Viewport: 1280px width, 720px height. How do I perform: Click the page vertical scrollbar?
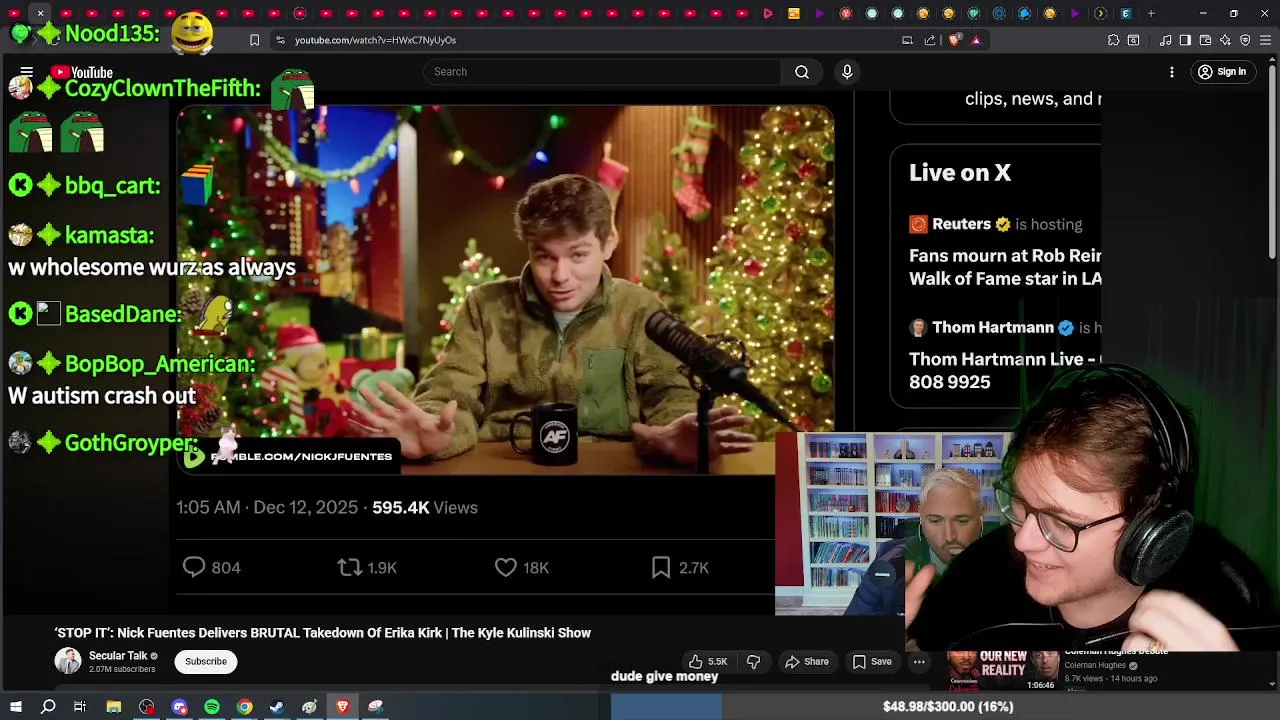(1272, 160)
